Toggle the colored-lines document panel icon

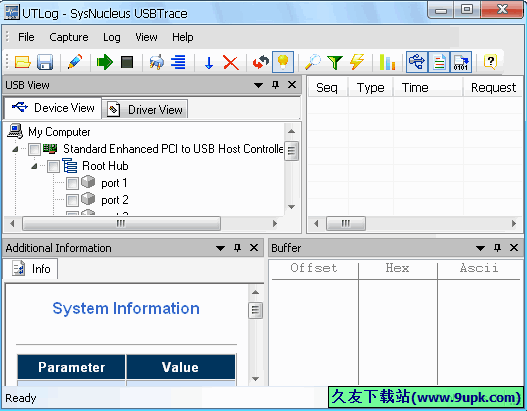click(439, 62)
